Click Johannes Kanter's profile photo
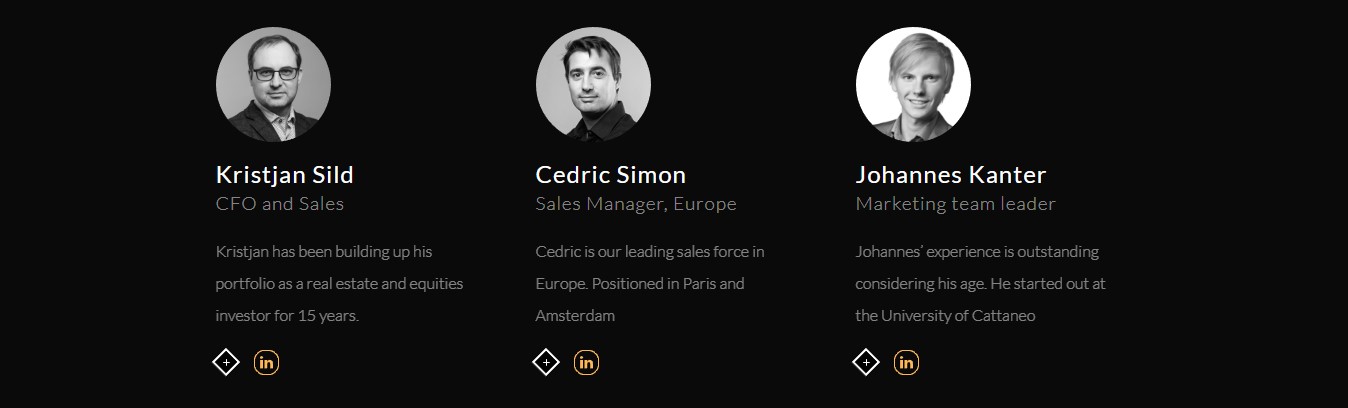 click(913, 84)
